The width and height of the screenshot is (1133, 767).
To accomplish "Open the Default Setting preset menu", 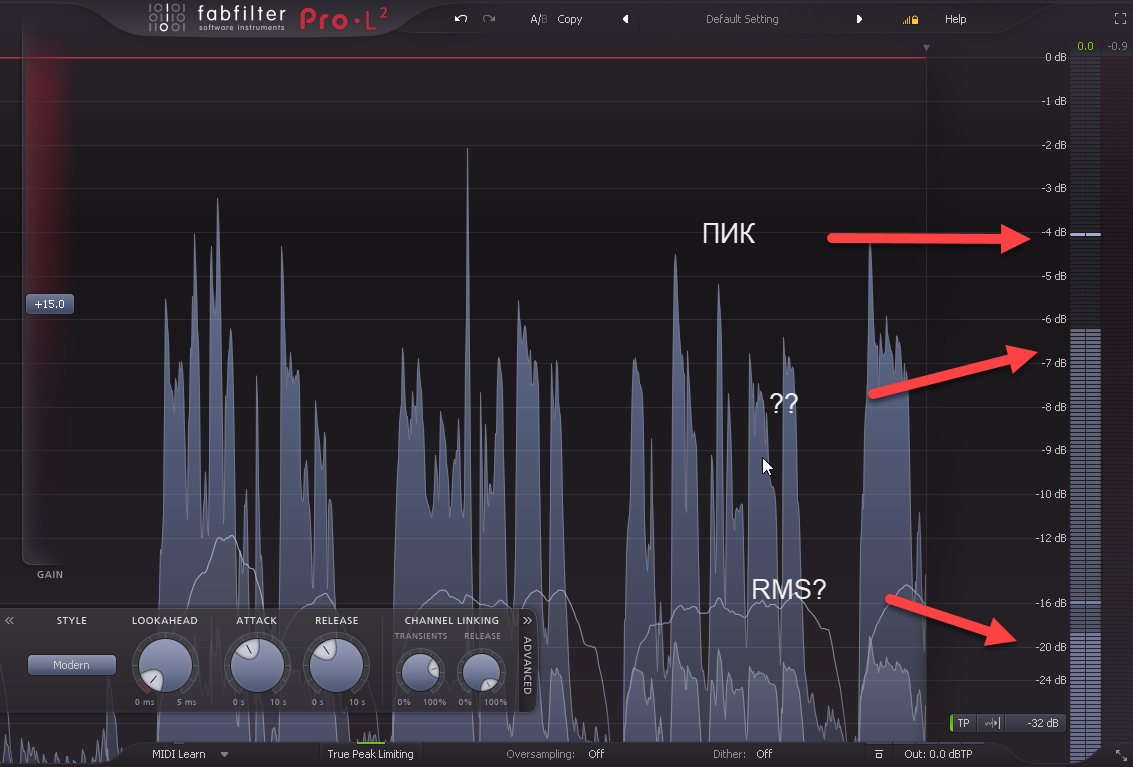I will click(x=742, y=20).
